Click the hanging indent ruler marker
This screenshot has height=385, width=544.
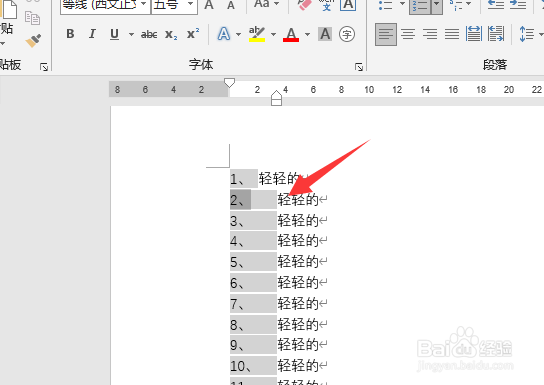(x=276, y=94)
